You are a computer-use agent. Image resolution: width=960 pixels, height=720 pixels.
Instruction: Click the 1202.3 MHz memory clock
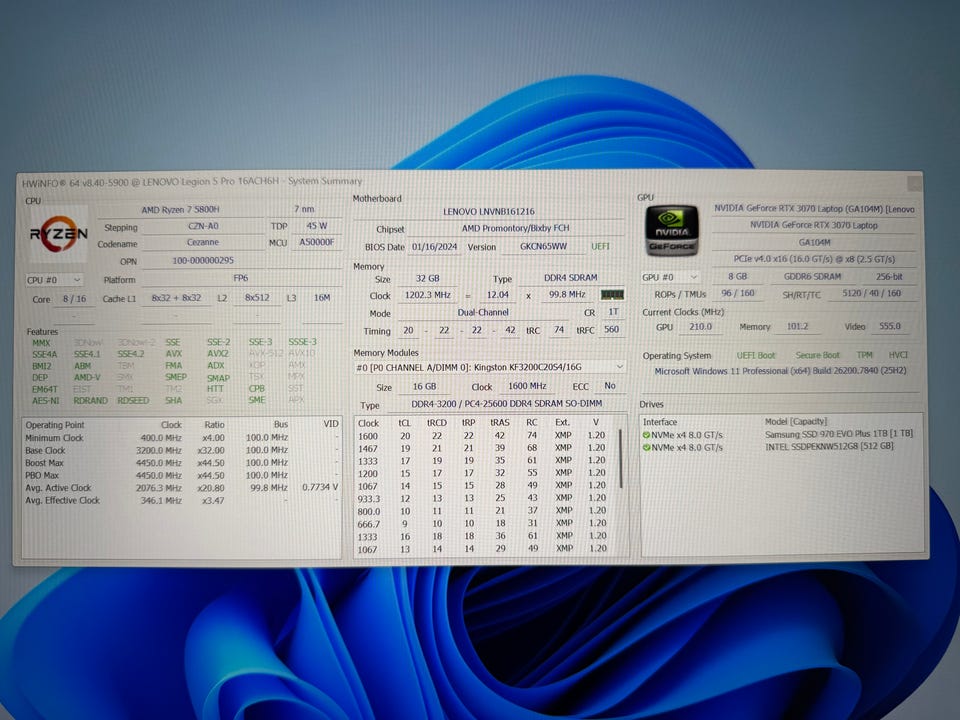(x=428, y=295)
